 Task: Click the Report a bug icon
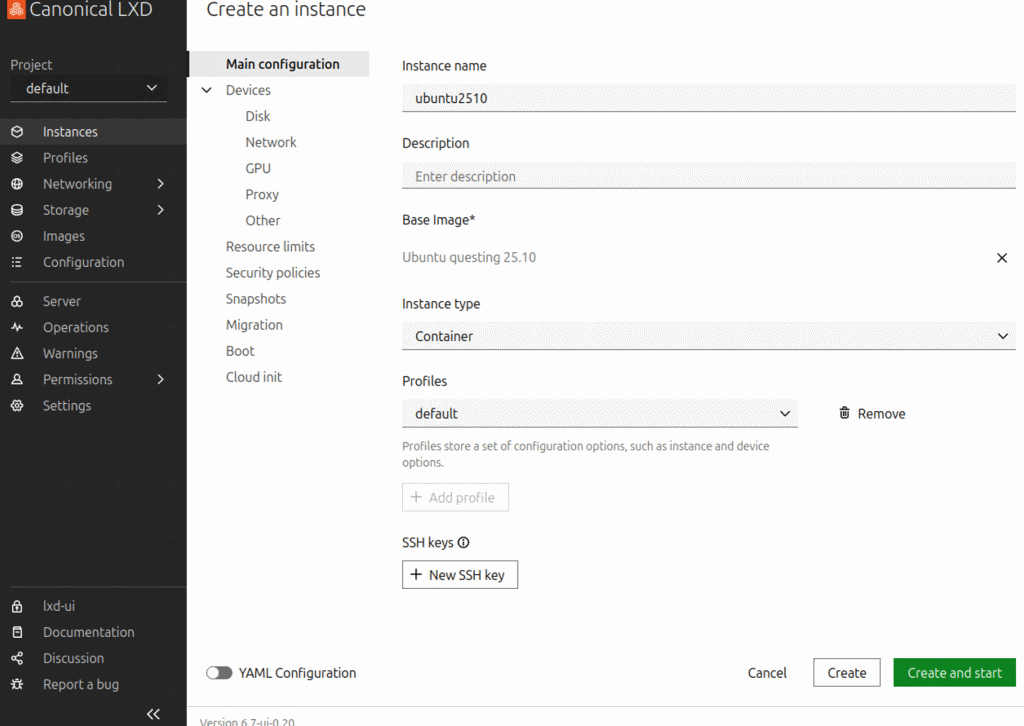pyautogui.click(x=17, y=685)
